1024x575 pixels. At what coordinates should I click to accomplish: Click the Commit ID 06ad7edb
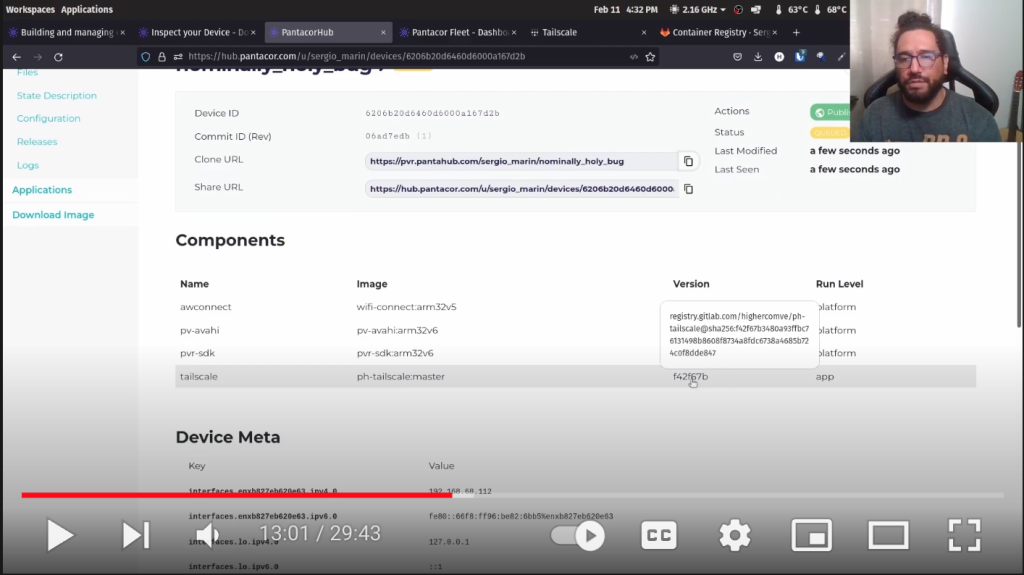[387, 136]
